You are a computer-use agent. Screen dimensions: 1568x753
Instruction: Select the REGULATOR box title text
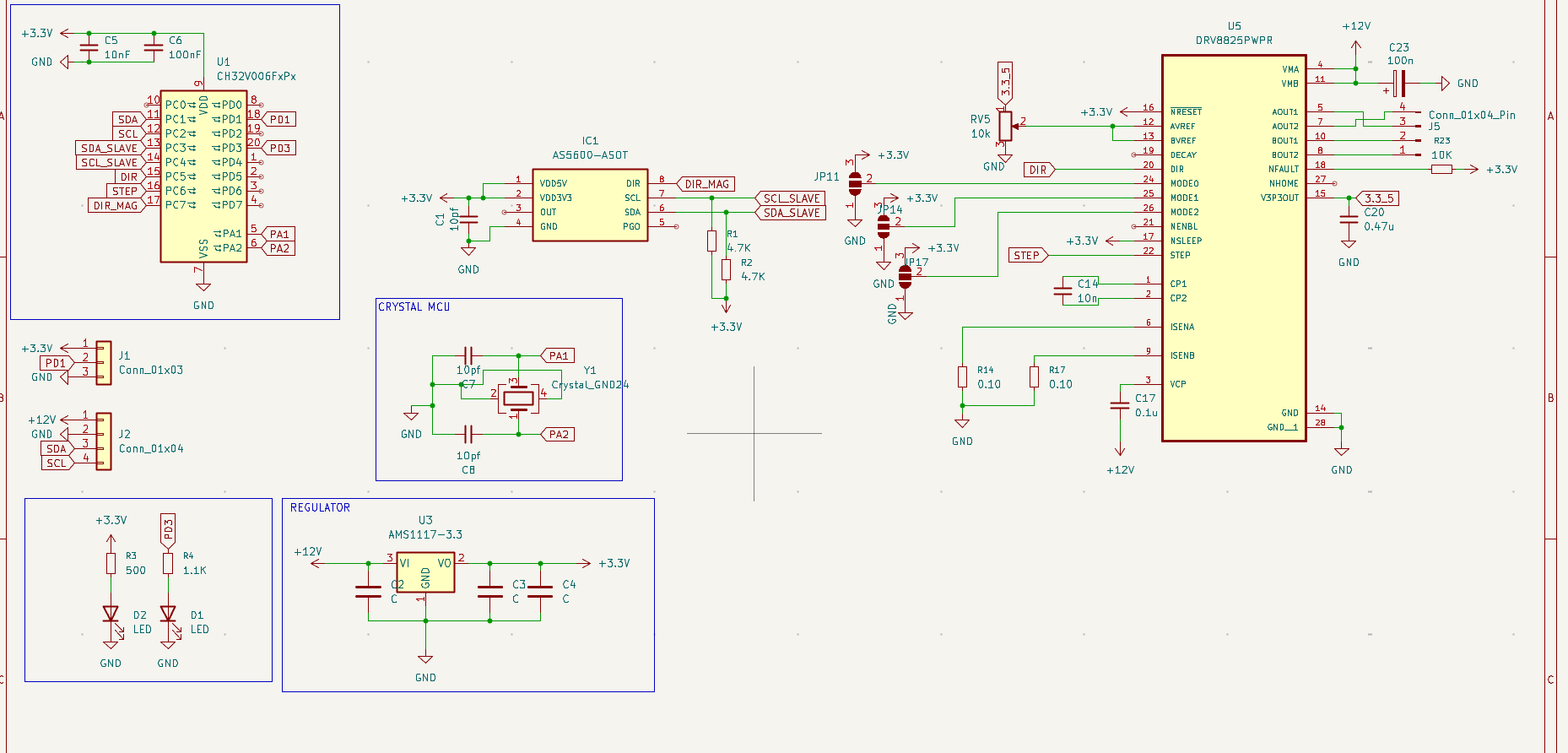pos(320,507)
